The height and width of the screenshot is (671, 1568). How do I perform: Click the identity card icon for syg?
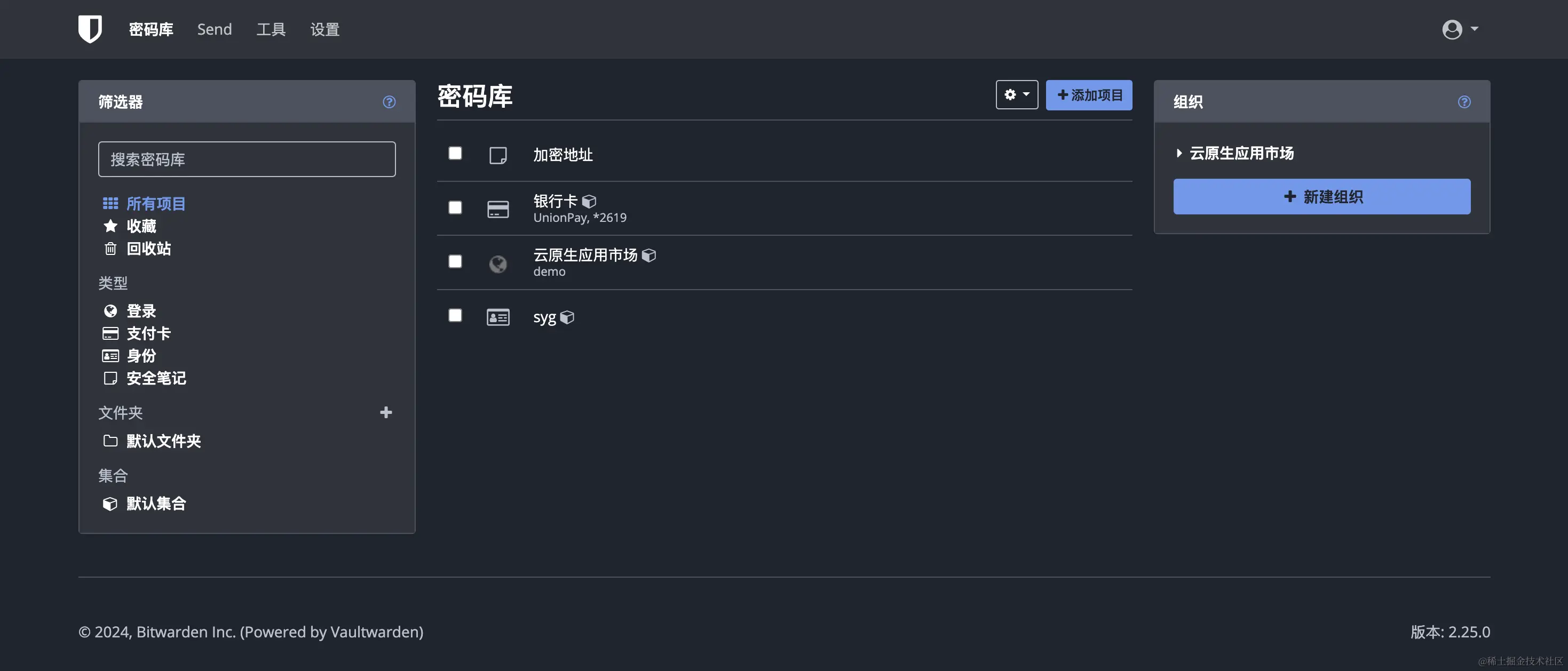coord(497,317)
